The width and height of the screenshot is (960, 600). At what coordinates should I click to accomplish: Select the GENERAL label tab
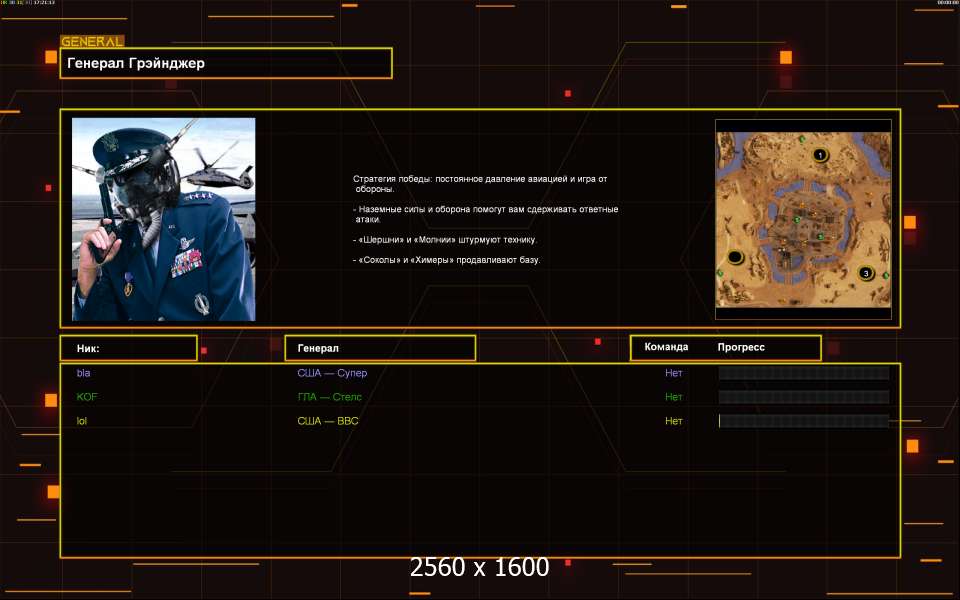pos(92,42)
